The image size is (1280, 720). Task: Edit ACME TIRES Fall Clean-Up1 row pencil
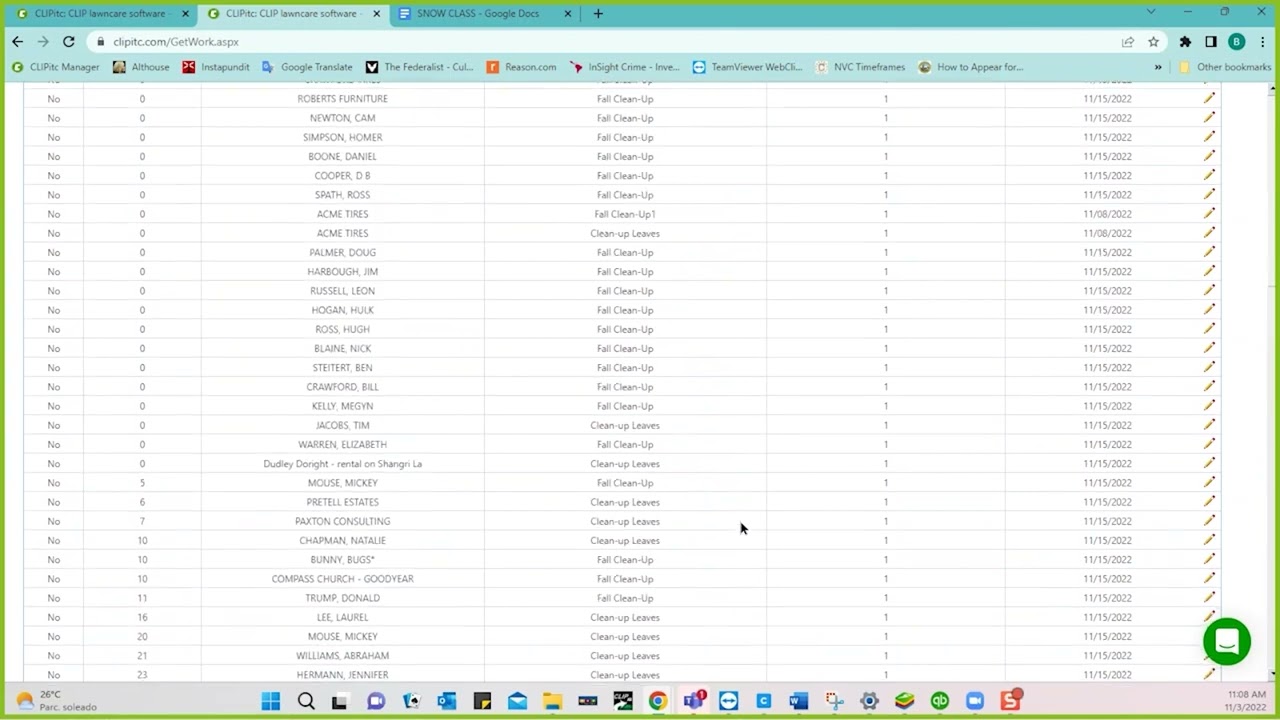(x=1209, y=213)
